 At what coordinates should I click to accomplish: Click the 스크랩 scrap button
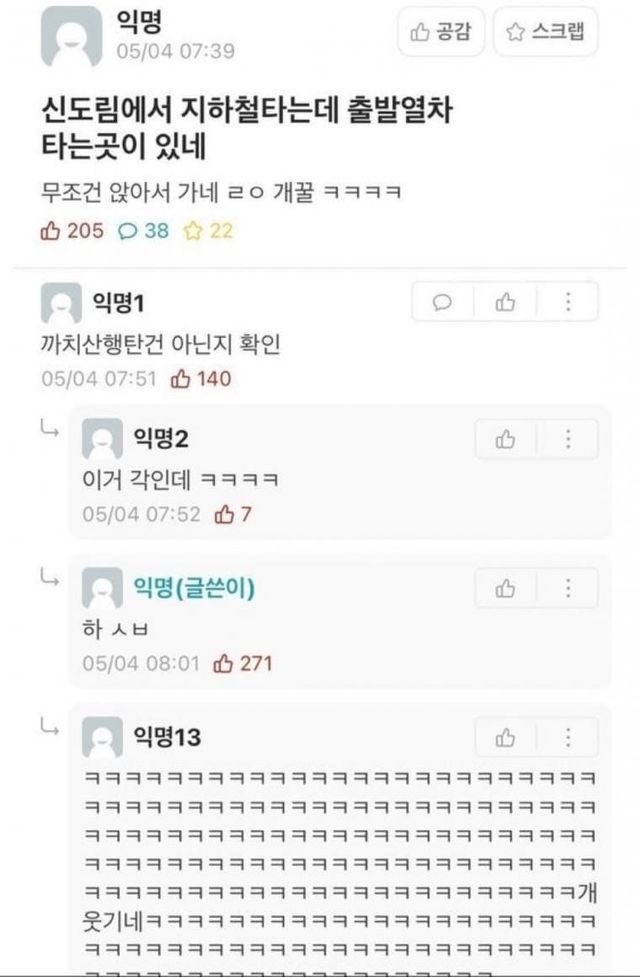[545, 33]
